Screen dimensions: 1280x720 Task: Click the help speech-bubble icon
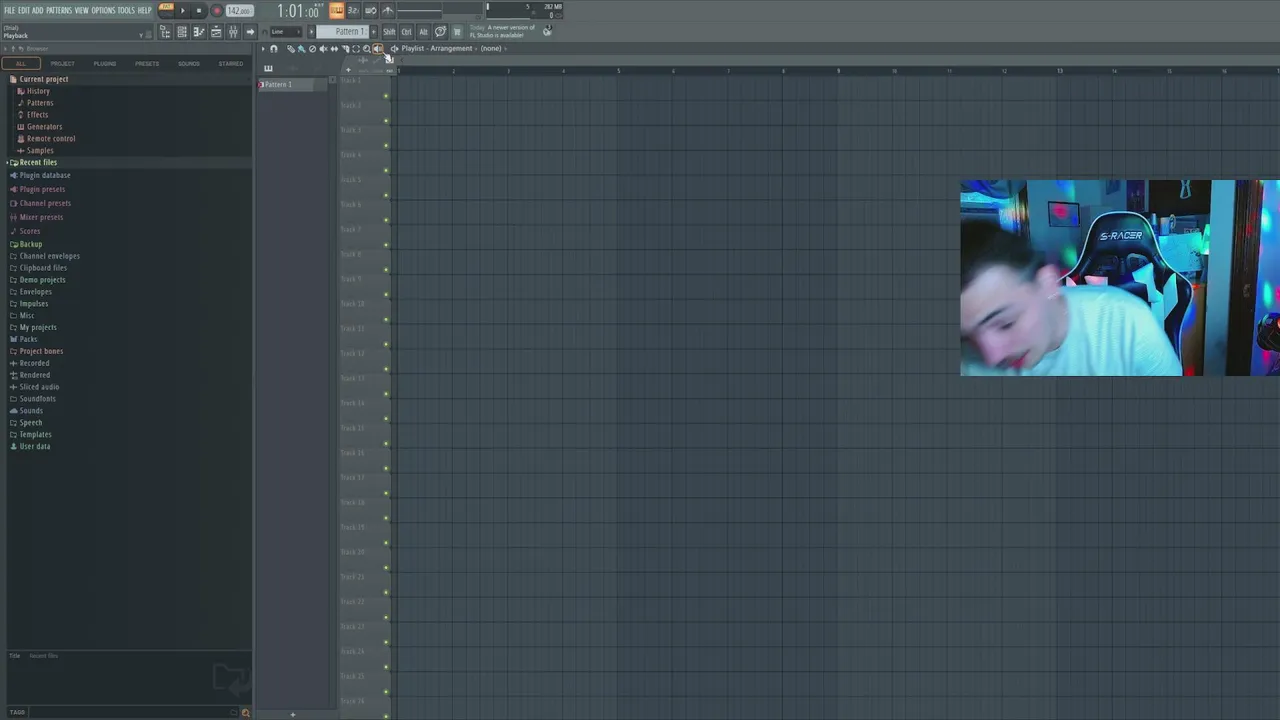click(440, 32)
